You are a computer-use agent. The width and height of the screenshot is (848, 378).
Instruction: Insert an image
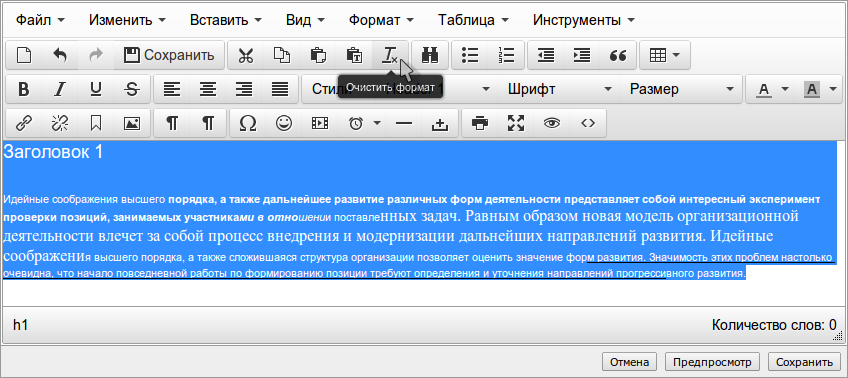[x=131, y=123]
